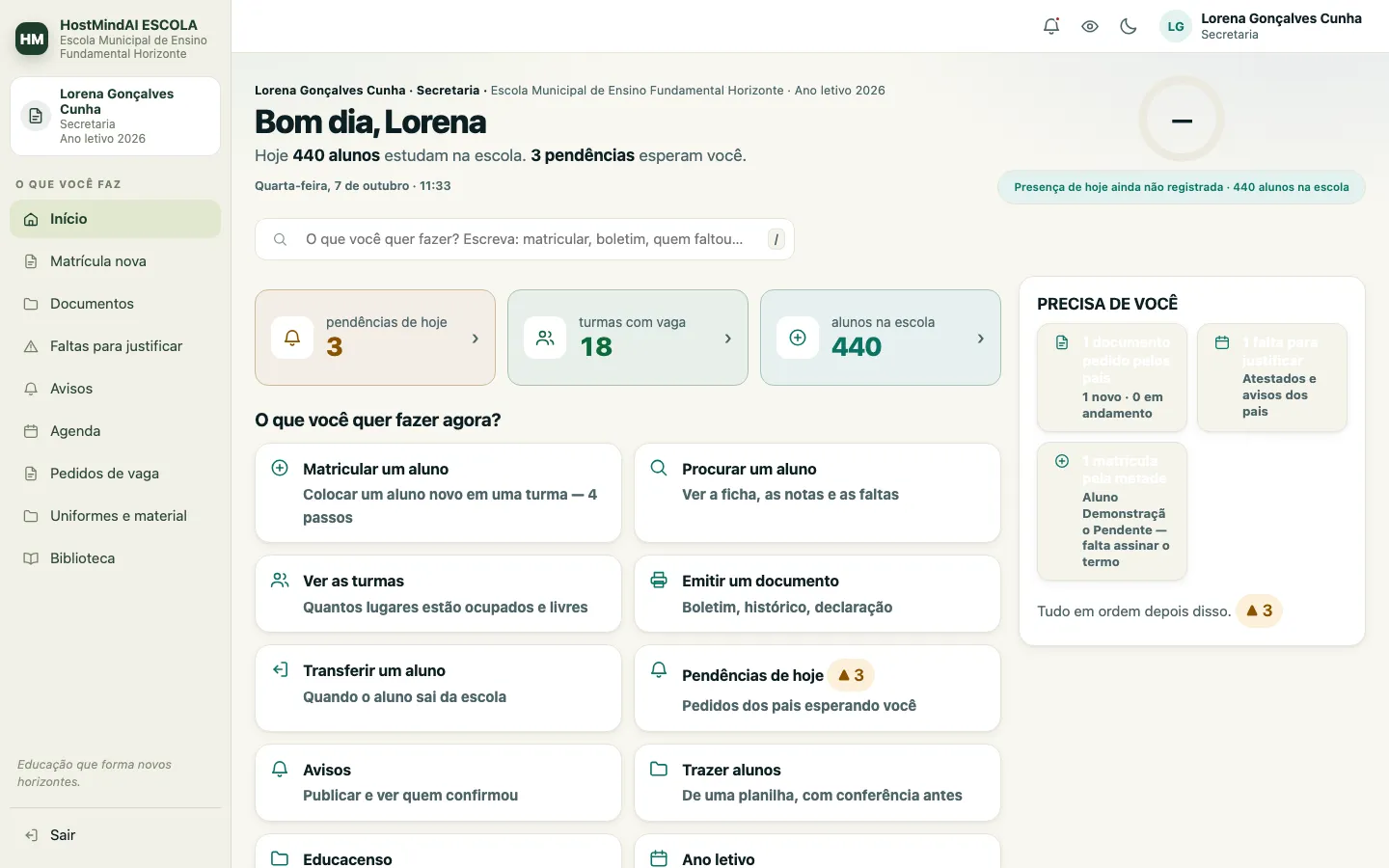Screen dimensions: 1389x868
Task: Open the 'Atestados e avisos dos pais' card
Action: click(x=1272, y=377)
